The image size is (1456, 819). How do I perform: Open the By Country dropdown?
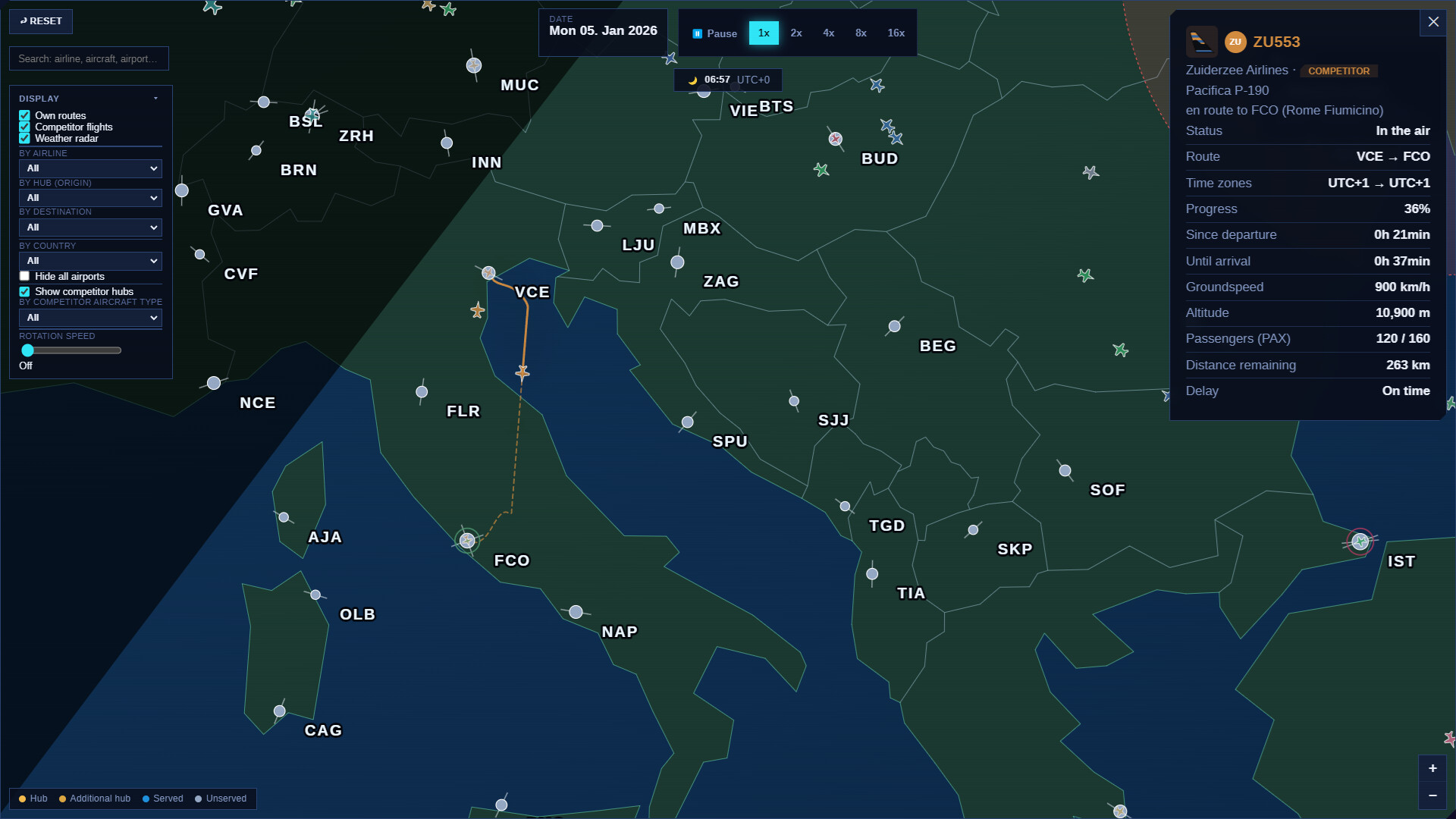(x=90, y=261)
